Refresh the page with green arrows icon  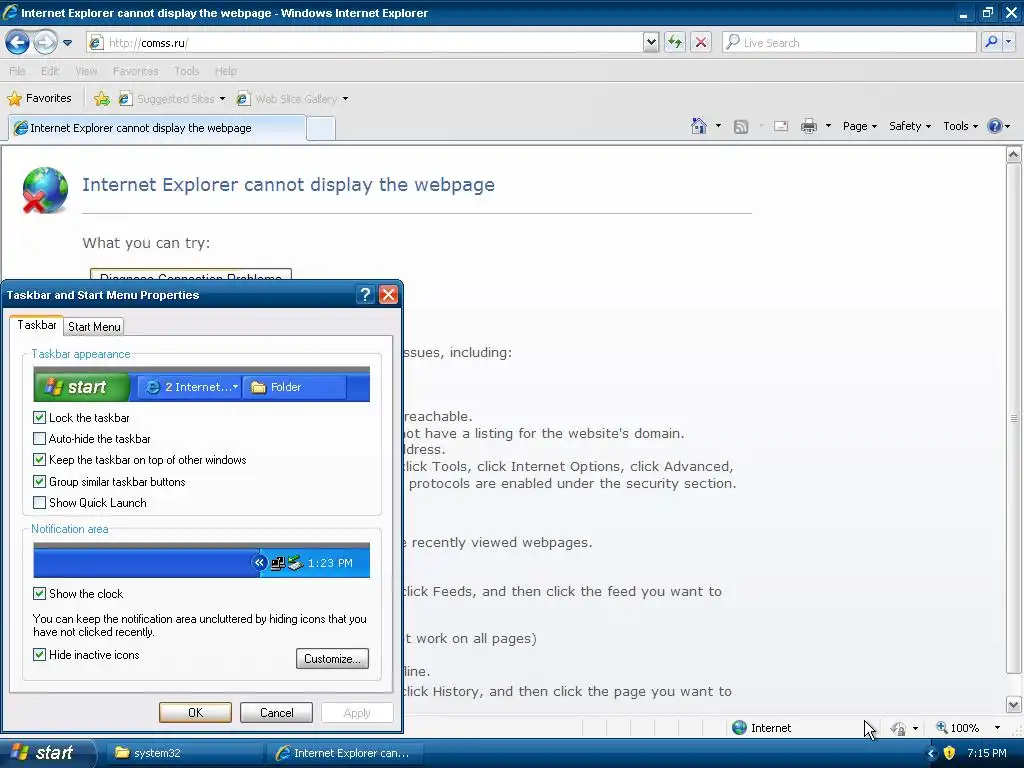[x=675, y=43]
